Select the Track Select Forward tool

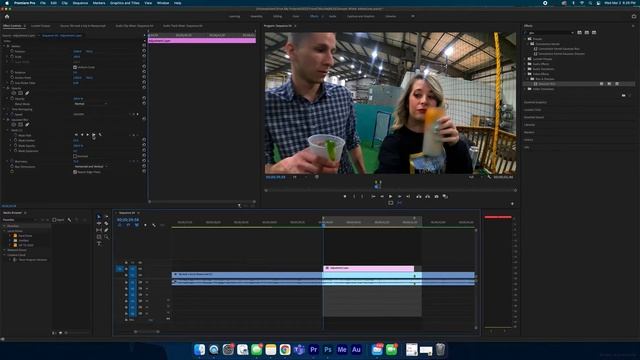tap(106, 217)
